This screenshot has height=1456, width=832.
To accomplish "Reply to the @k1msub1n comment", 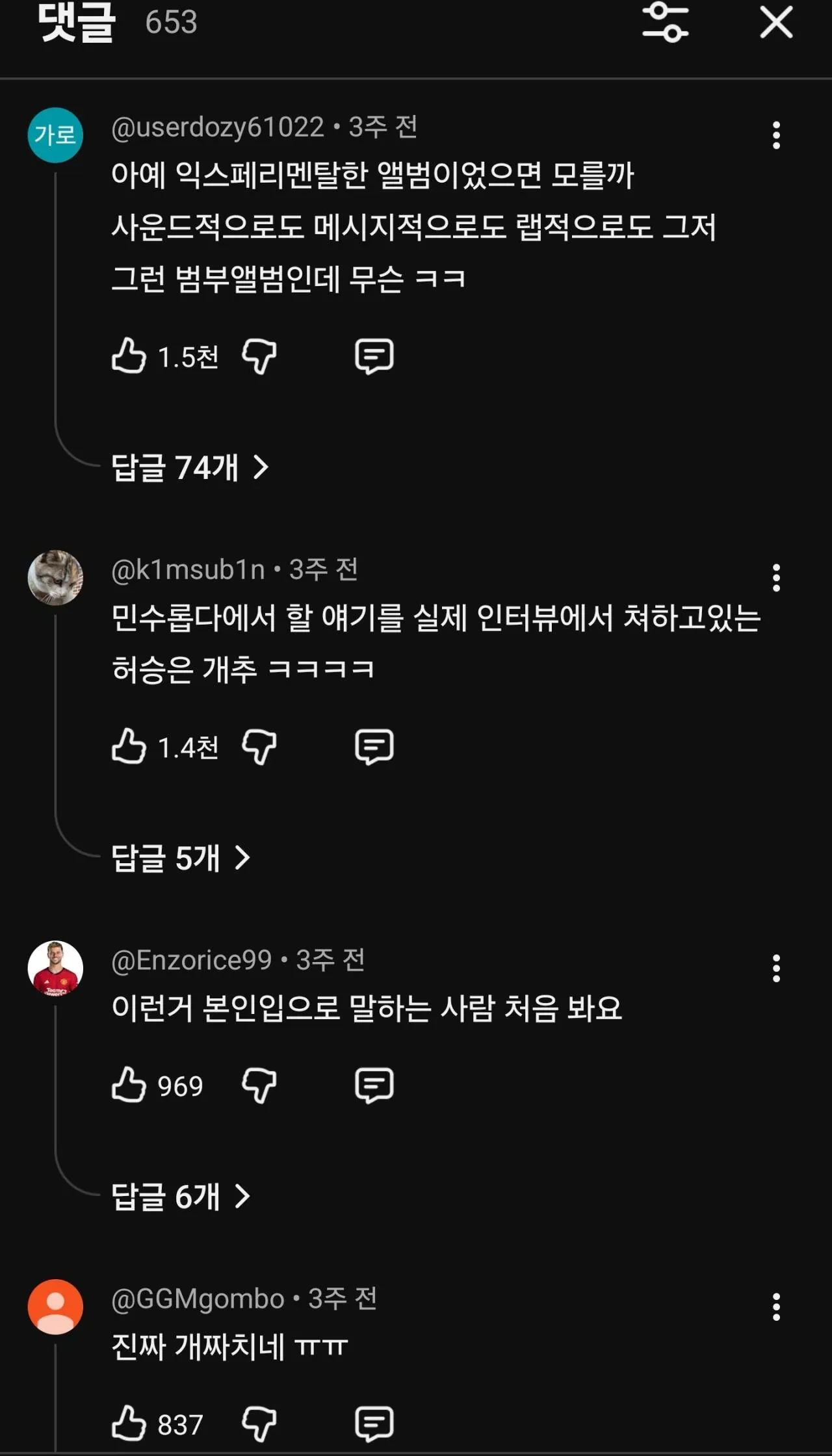I will [374, 746].
